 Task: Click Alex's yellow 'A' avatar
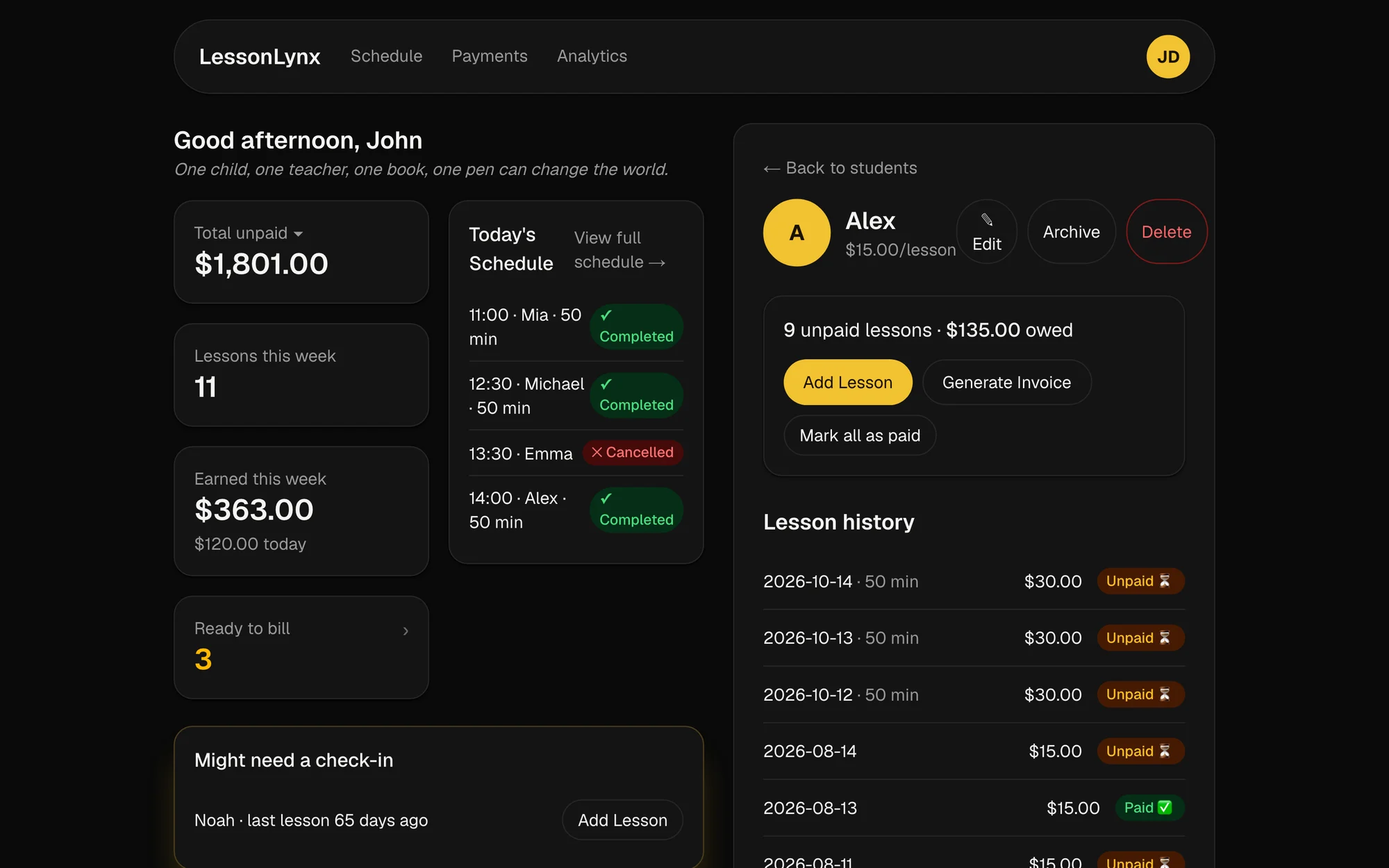click(797, 233)
